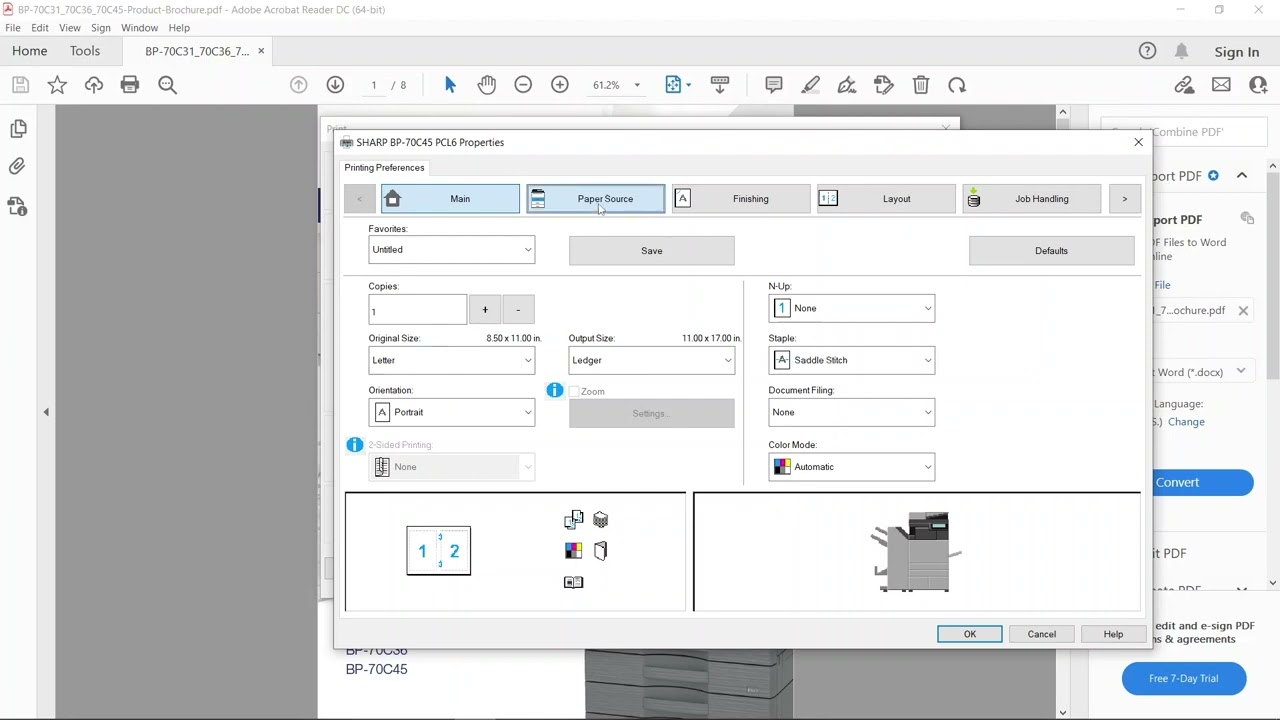
Task: Open the File menu
Action: tap(13, 28)
